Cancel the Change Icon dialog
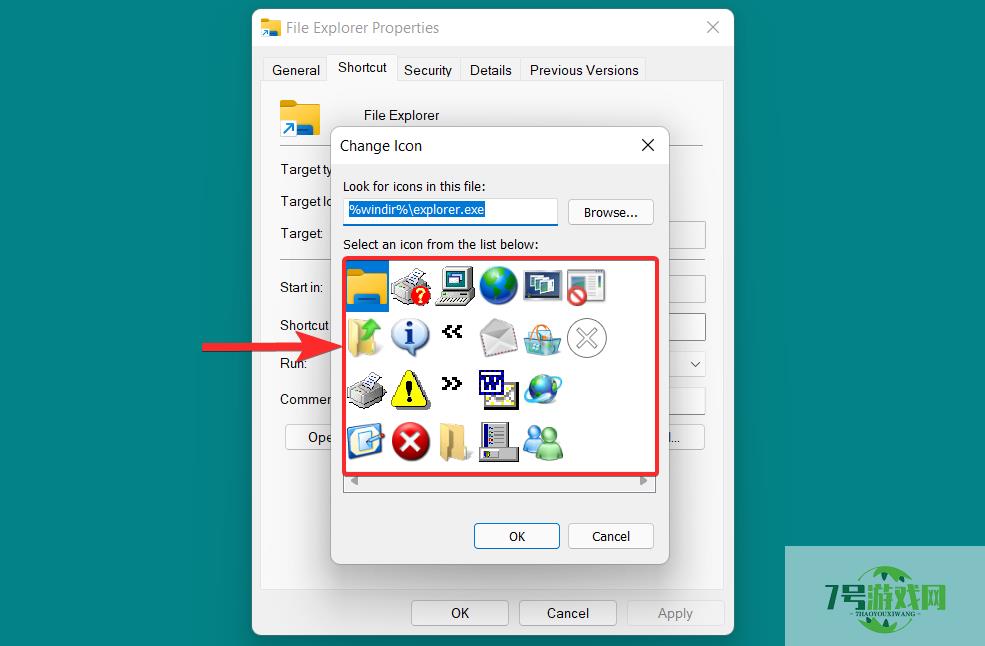Viewport: 985px width, 646px height. pos(611,536)
